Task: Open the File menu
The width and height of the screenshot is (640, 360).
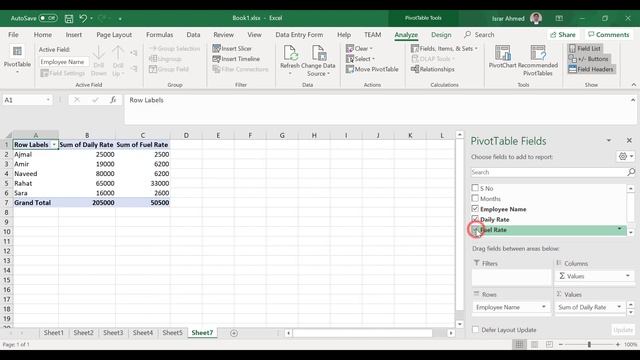Action: pyautogui.click(x=13, y=35)
